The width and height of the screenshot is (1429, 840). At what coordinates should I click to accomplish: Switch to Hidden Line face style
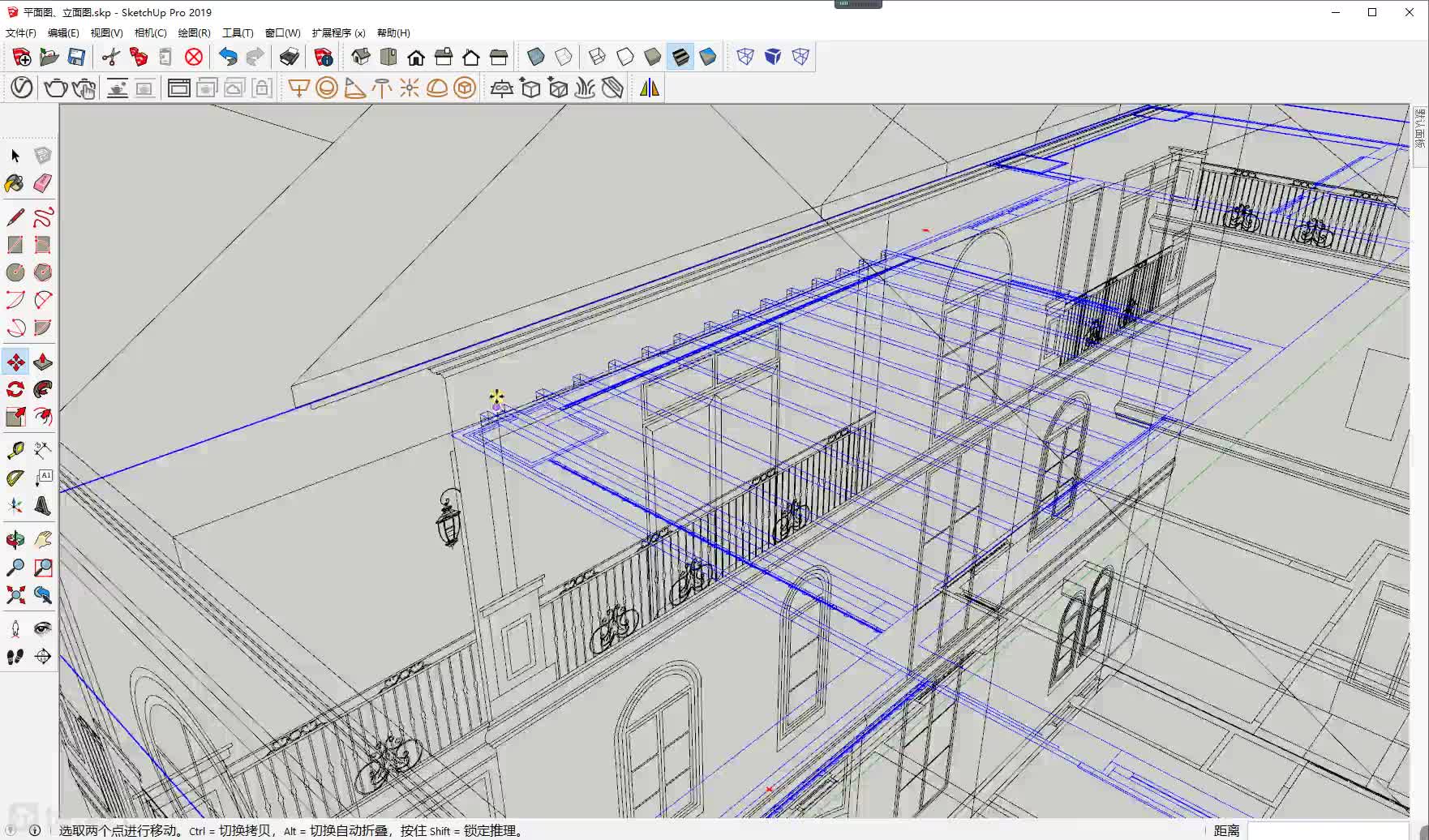(625, 57)
